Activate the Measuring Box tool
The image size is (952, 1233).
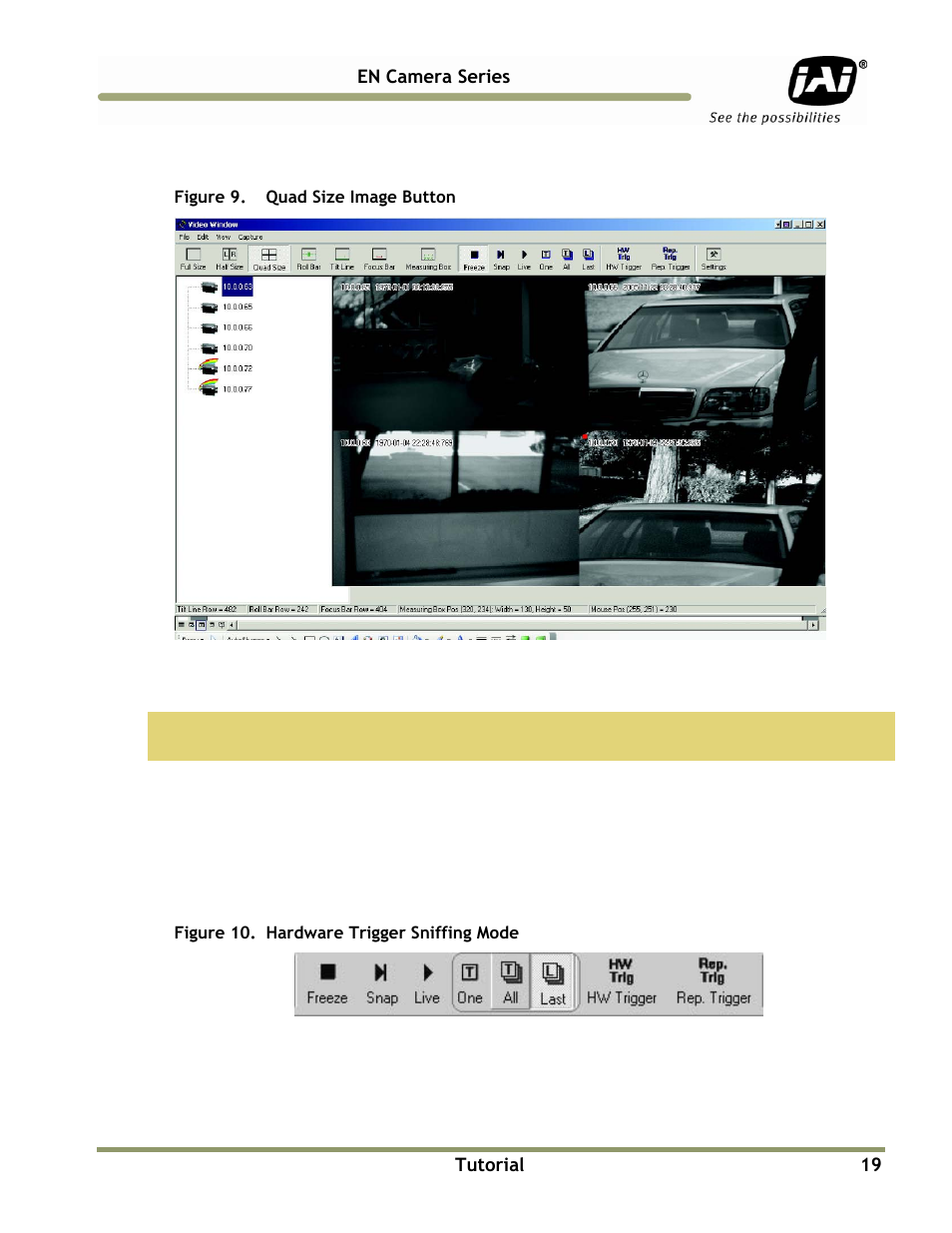[428, 260]
